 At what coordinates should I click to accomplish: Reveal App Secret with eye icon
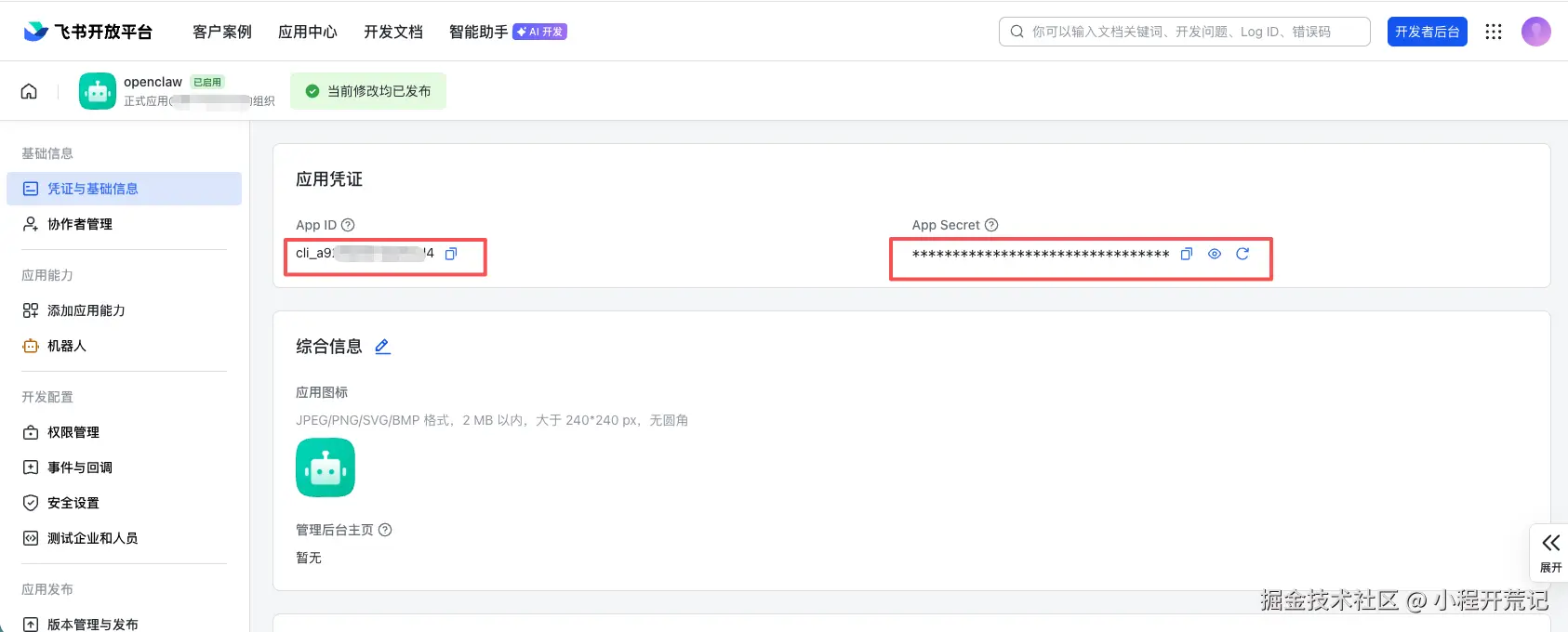coord(1215,254)
